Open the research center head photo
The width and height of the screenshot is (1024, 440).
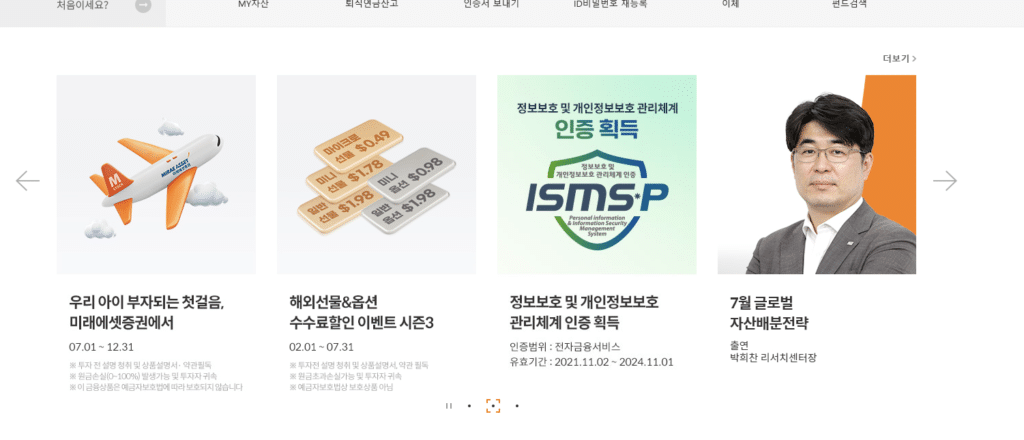[x=817, y=174]
